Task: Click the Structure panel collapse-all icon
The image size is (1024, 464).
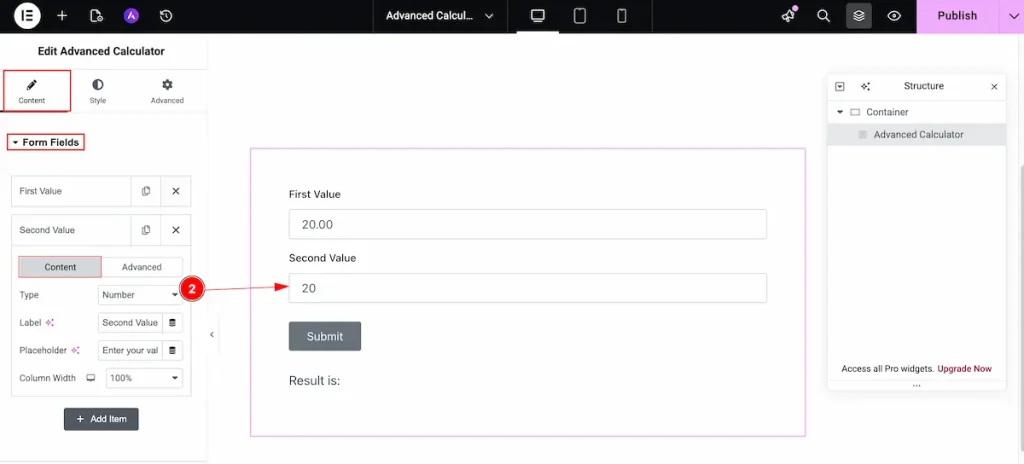Action: 840,86
